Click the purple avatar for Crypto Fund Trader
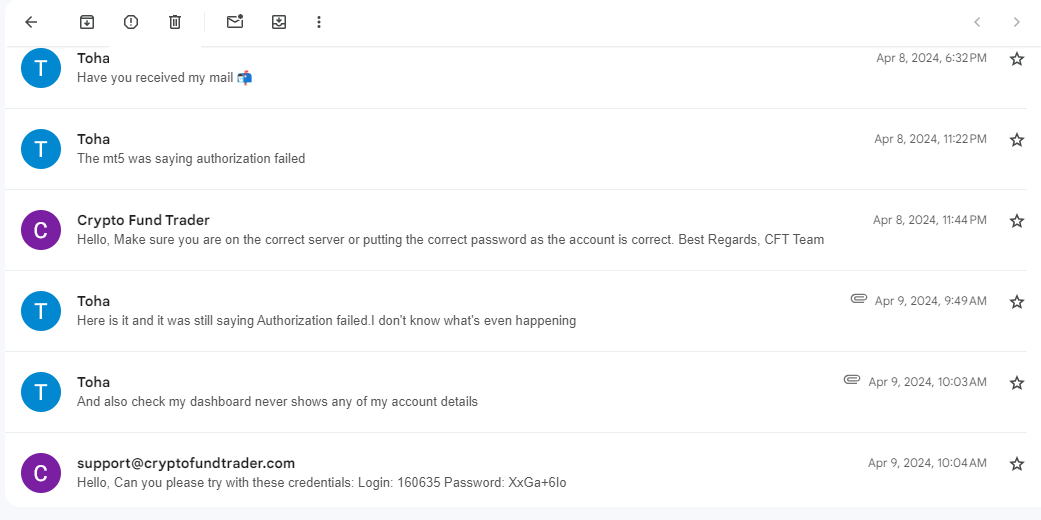The image size is (1041, 520). [41, 230]
